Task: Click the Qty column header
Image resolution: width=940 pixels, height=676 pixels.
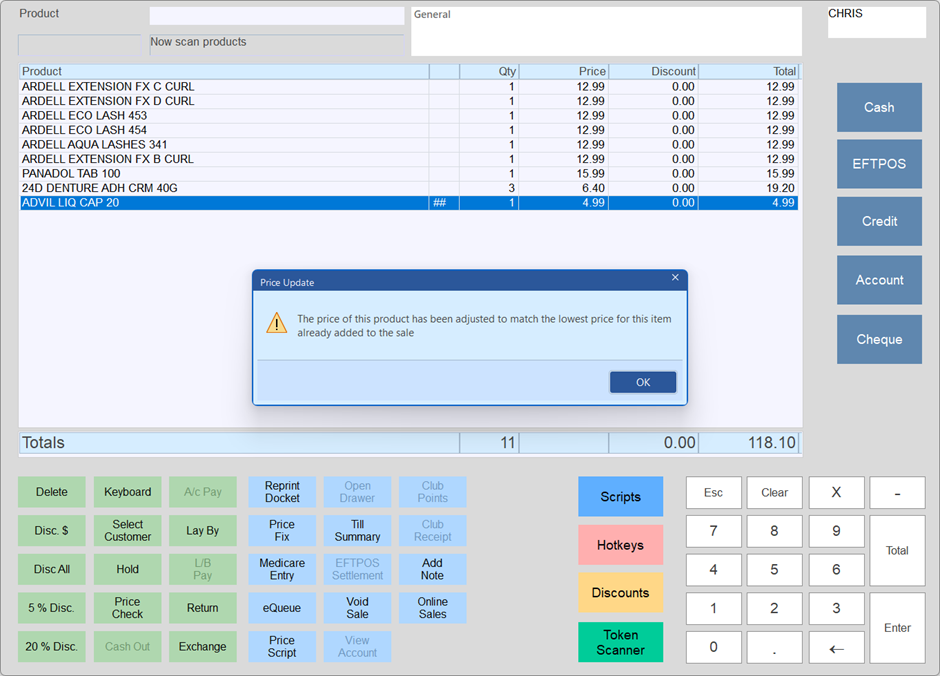Action: 489,71
